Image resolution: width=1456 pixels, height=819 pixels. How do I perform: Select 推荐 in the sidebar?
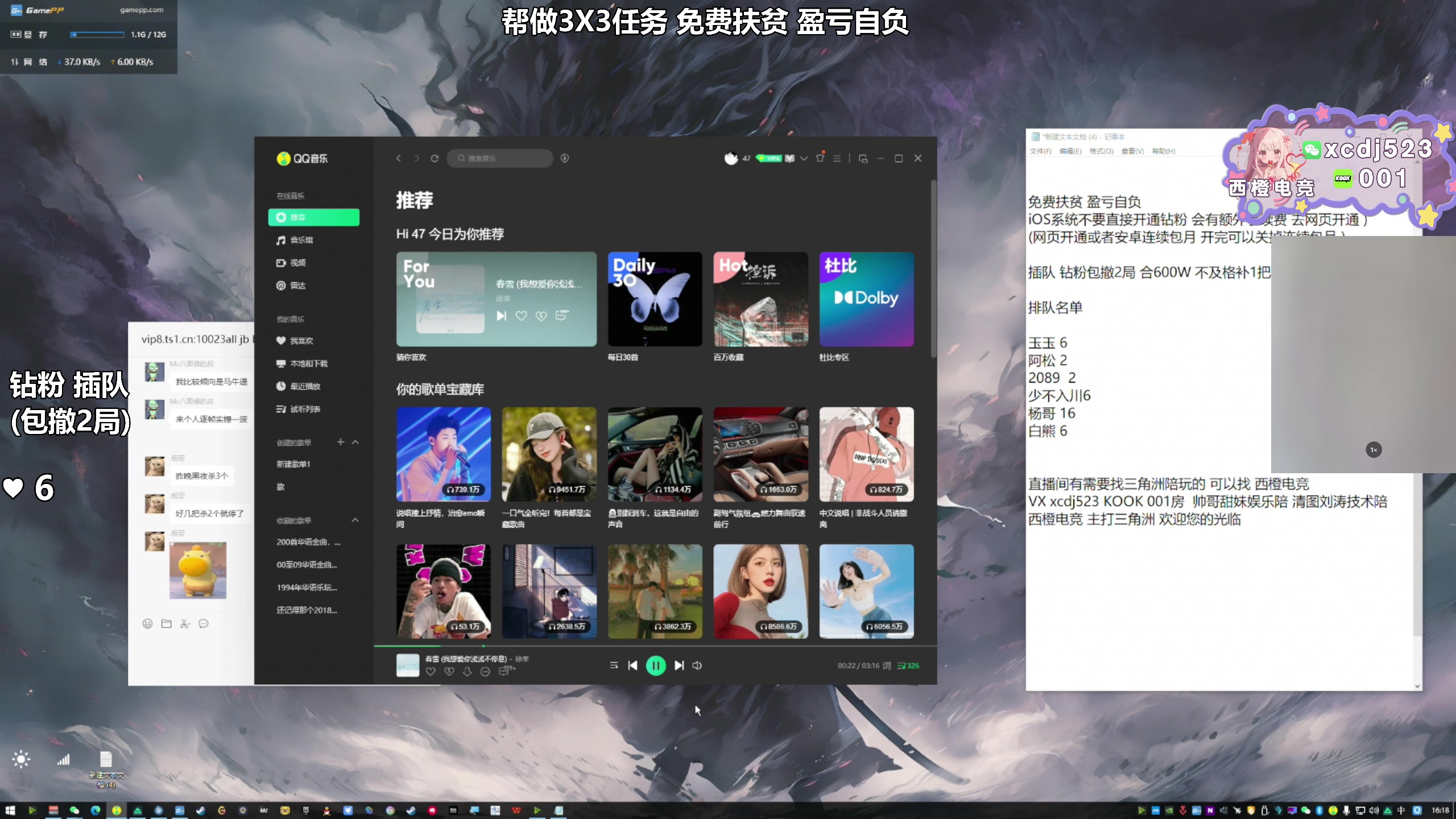tap(314, 217)
